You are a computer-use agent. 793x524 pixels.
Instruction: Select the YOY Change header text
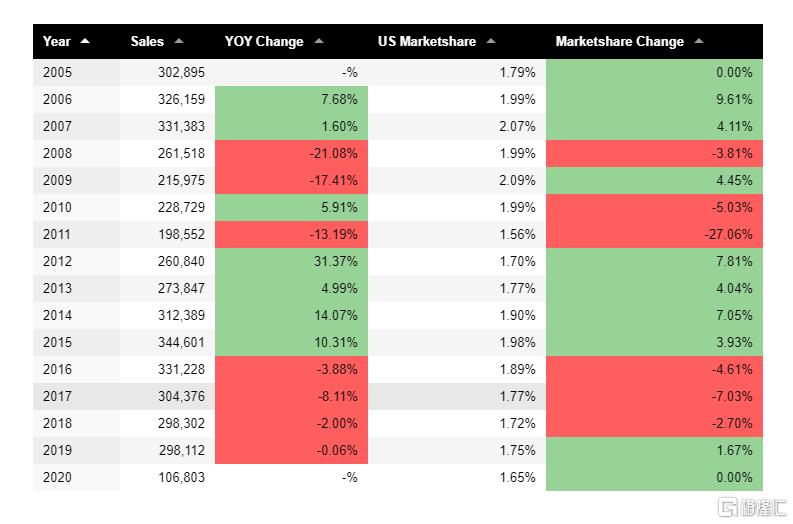click(264, 41)
